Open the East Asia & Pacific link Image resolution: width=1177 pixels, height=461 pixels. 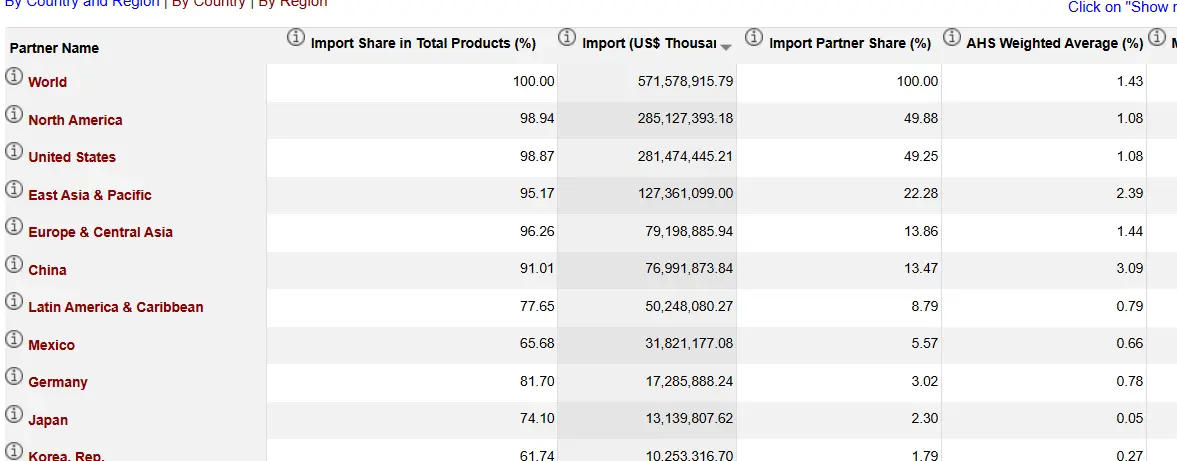90,195
